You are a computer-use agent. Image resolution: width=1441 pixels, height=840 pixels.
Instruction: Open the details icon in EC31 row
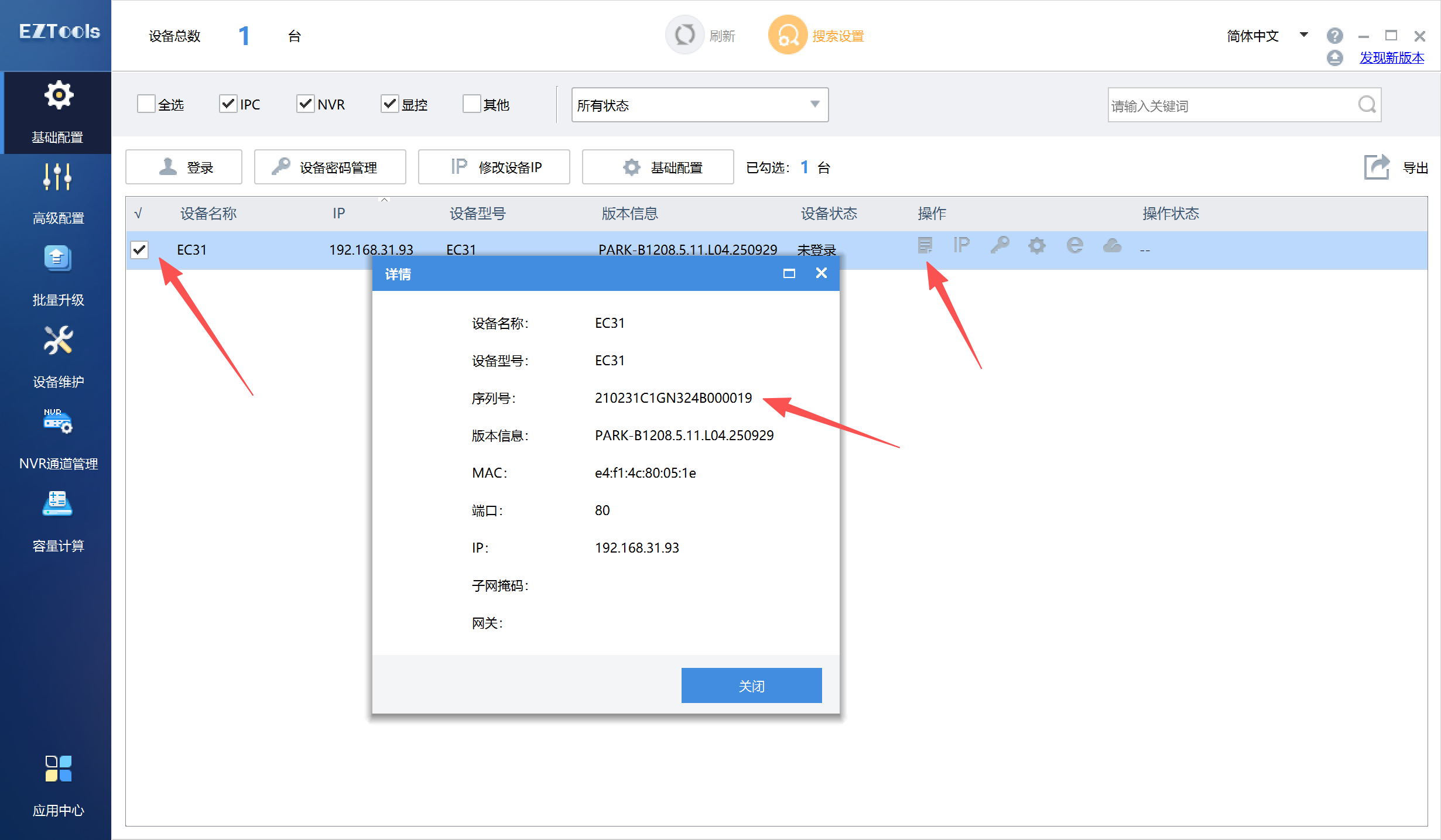tap(925, 246)
